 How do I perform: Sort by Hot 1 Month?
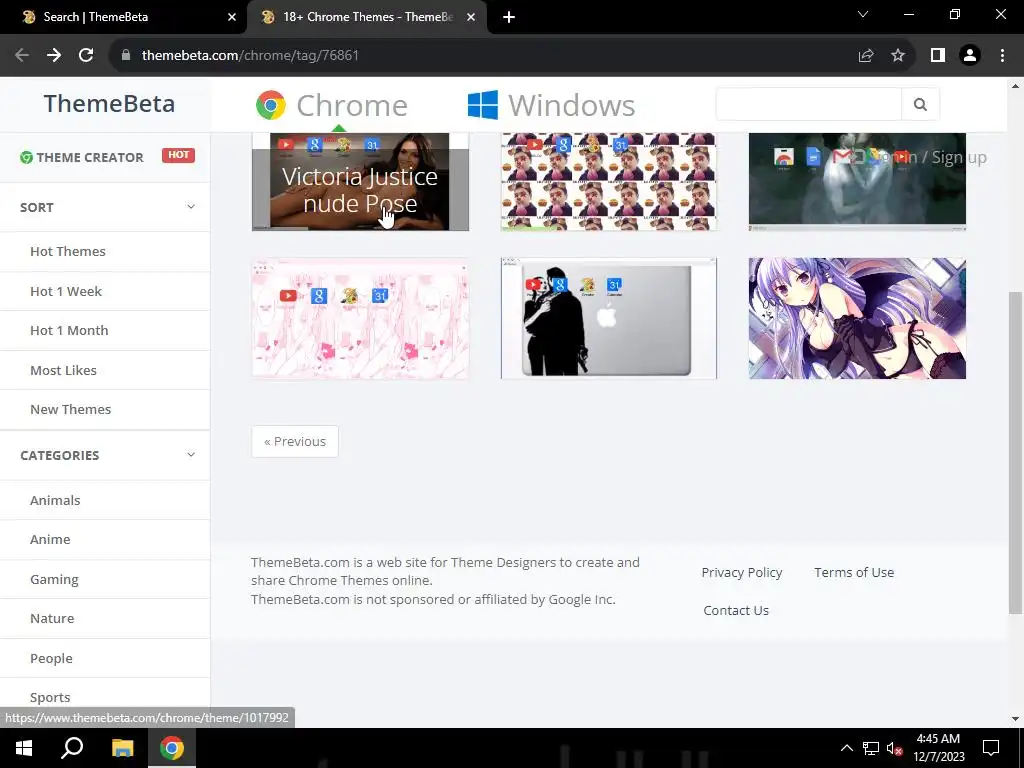click(x=69, y=330)
